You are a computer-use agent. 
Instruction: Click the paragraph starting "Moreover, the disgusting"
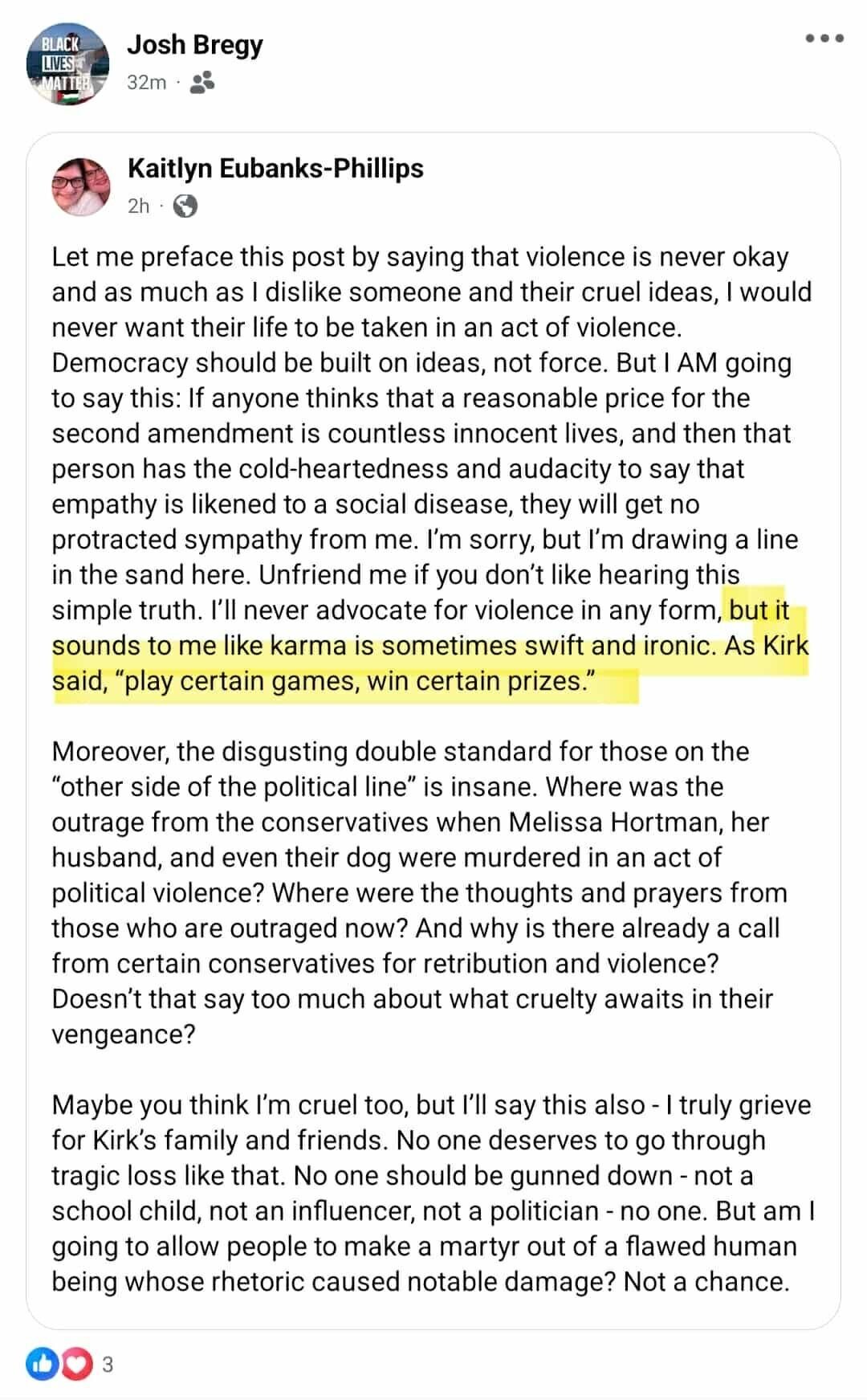[x=400, y=752]
